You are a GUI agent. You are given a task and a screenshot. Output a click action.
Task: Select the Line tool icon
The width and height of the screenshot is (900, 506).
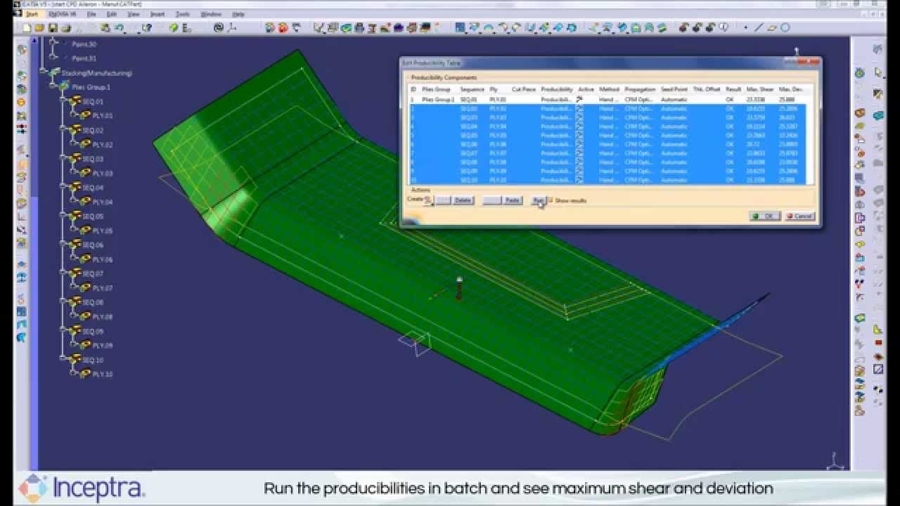tap(758, 28)
